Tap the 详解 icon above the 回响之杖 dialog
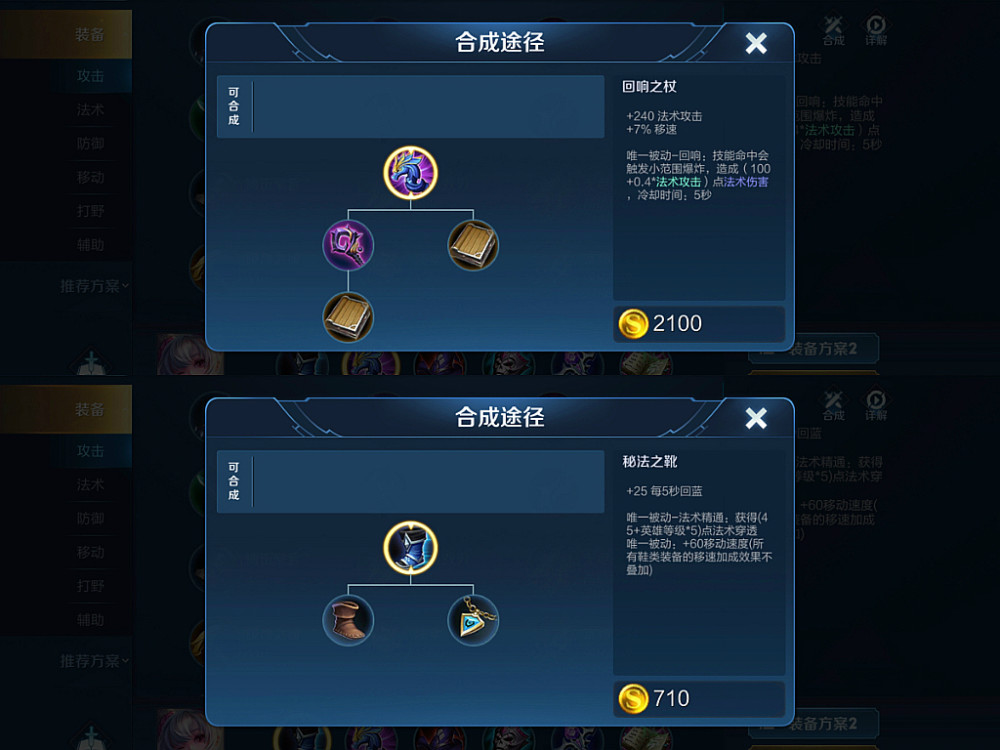The height and width of the screenshot is (750, 1000). [876, 31]
